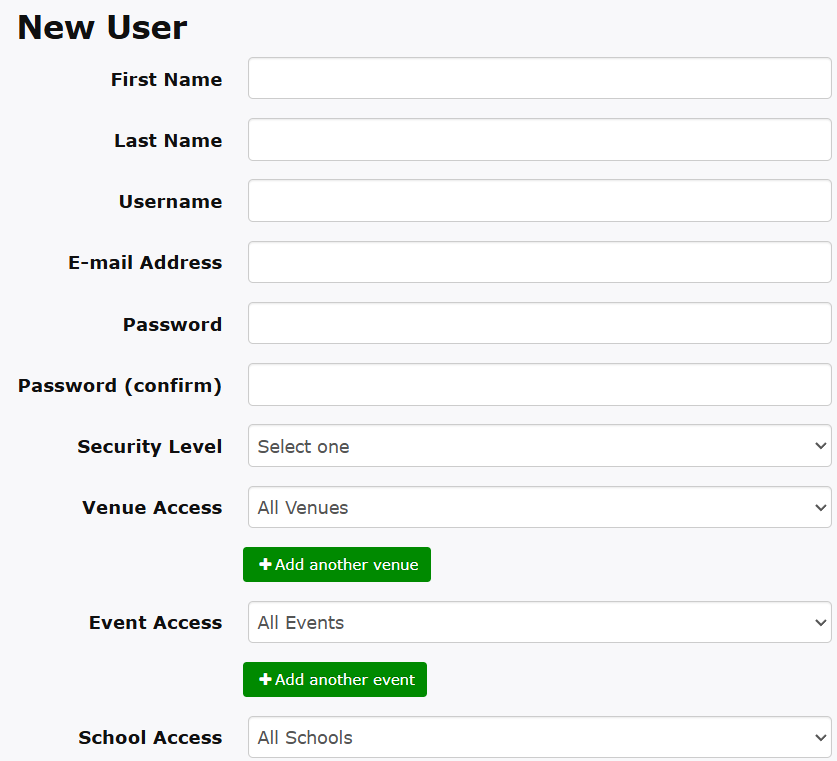
Task: Focus the Password input box
Action: (x=539, y=324)
